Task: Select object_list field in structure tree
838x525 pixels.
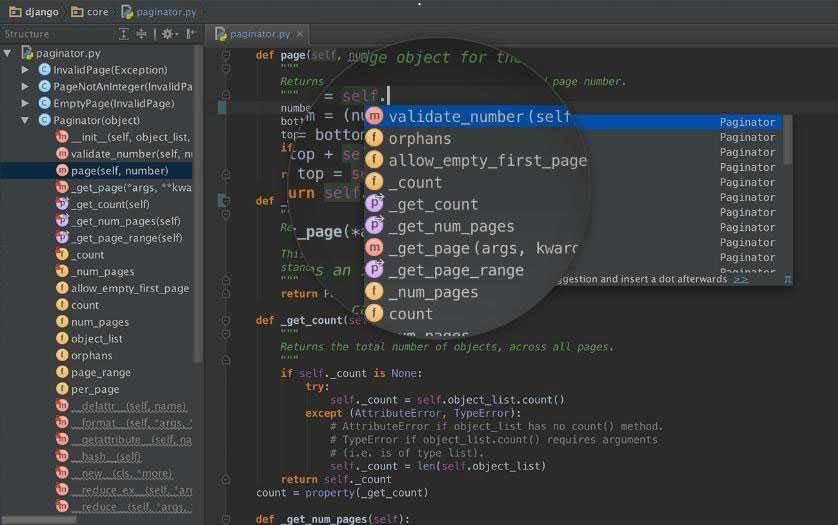Action: tap(97, 339)
